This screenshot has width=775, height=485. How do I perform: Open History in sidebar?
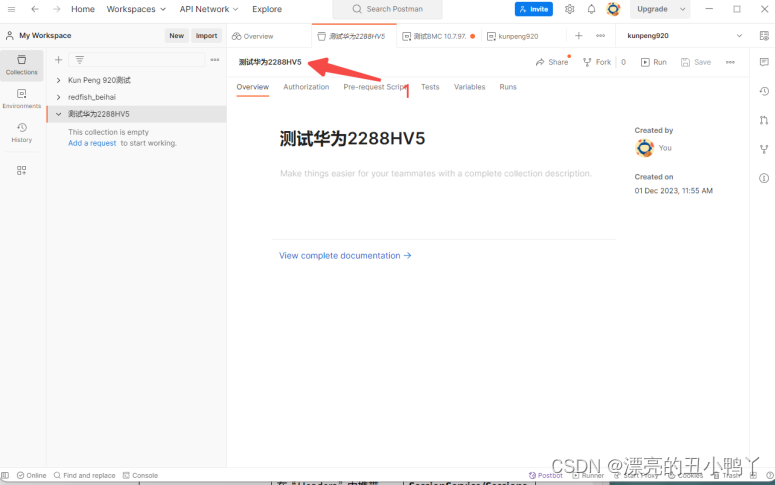click(x=22, y=133)
